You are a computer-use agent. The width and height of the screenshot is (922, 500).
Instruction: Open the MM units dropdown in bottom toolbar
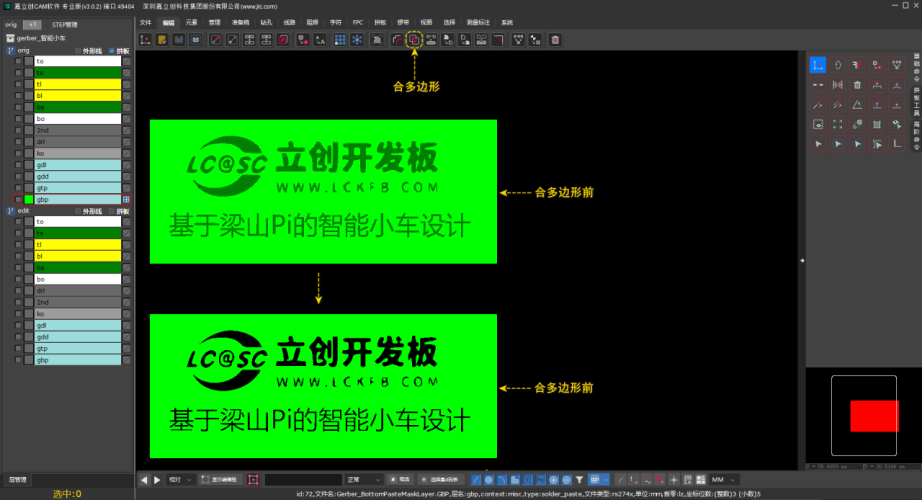click(x=724, y=480)
